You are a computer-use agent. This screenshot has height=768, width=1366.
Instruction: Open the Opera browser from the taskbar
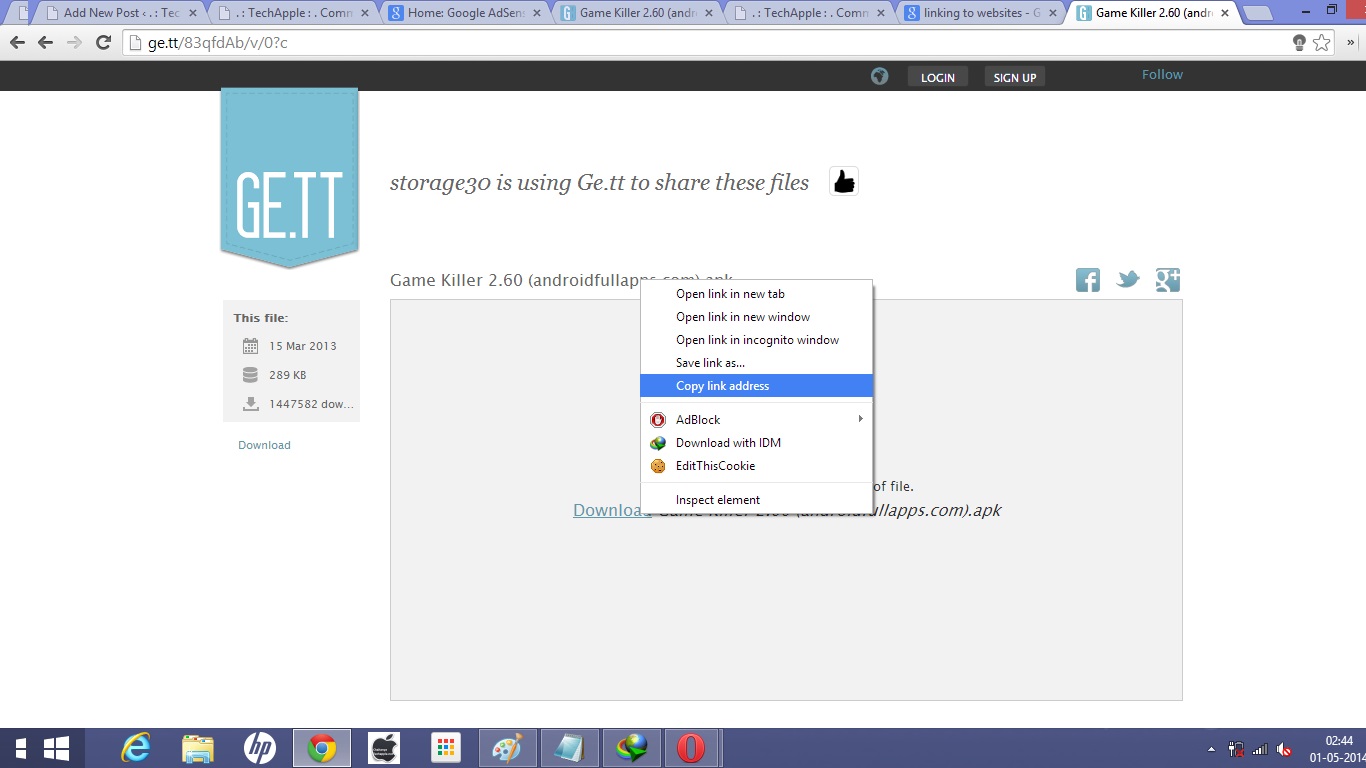[x=691, y=748]
